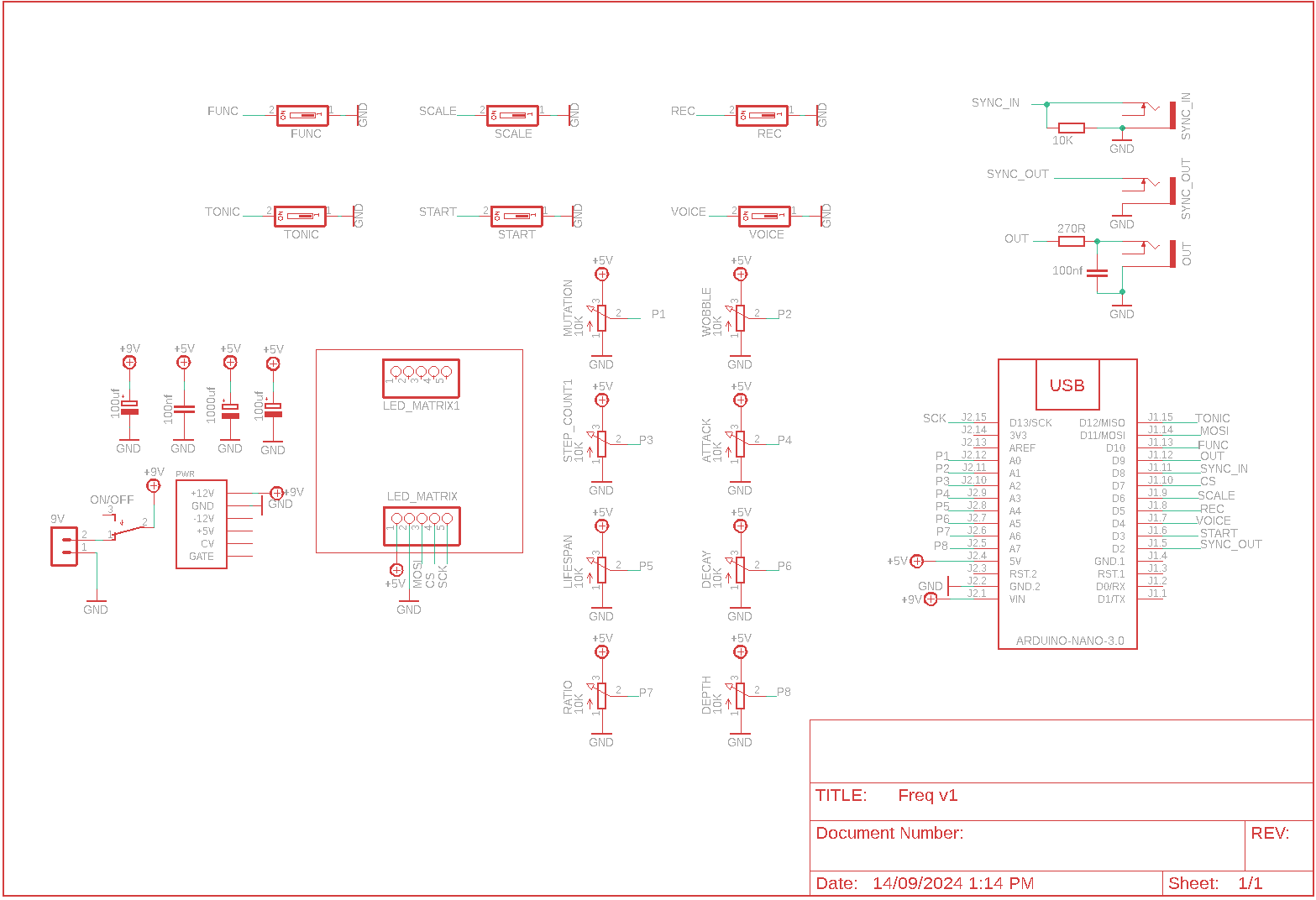Click the +12V pin label on PWR

coord(202,494)
